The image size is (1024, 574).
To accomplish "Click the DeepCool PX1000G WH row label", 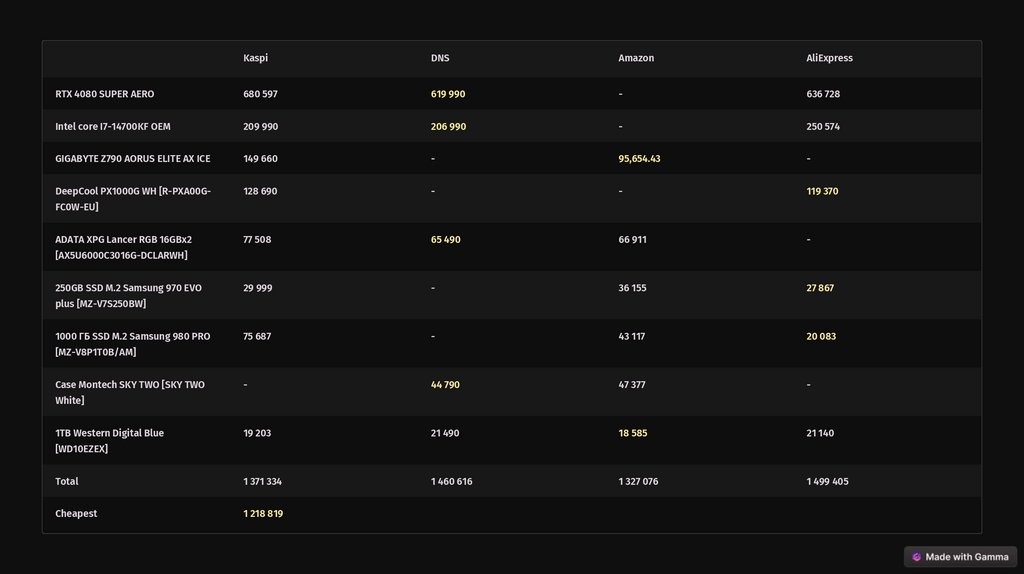I will (133, 198).
